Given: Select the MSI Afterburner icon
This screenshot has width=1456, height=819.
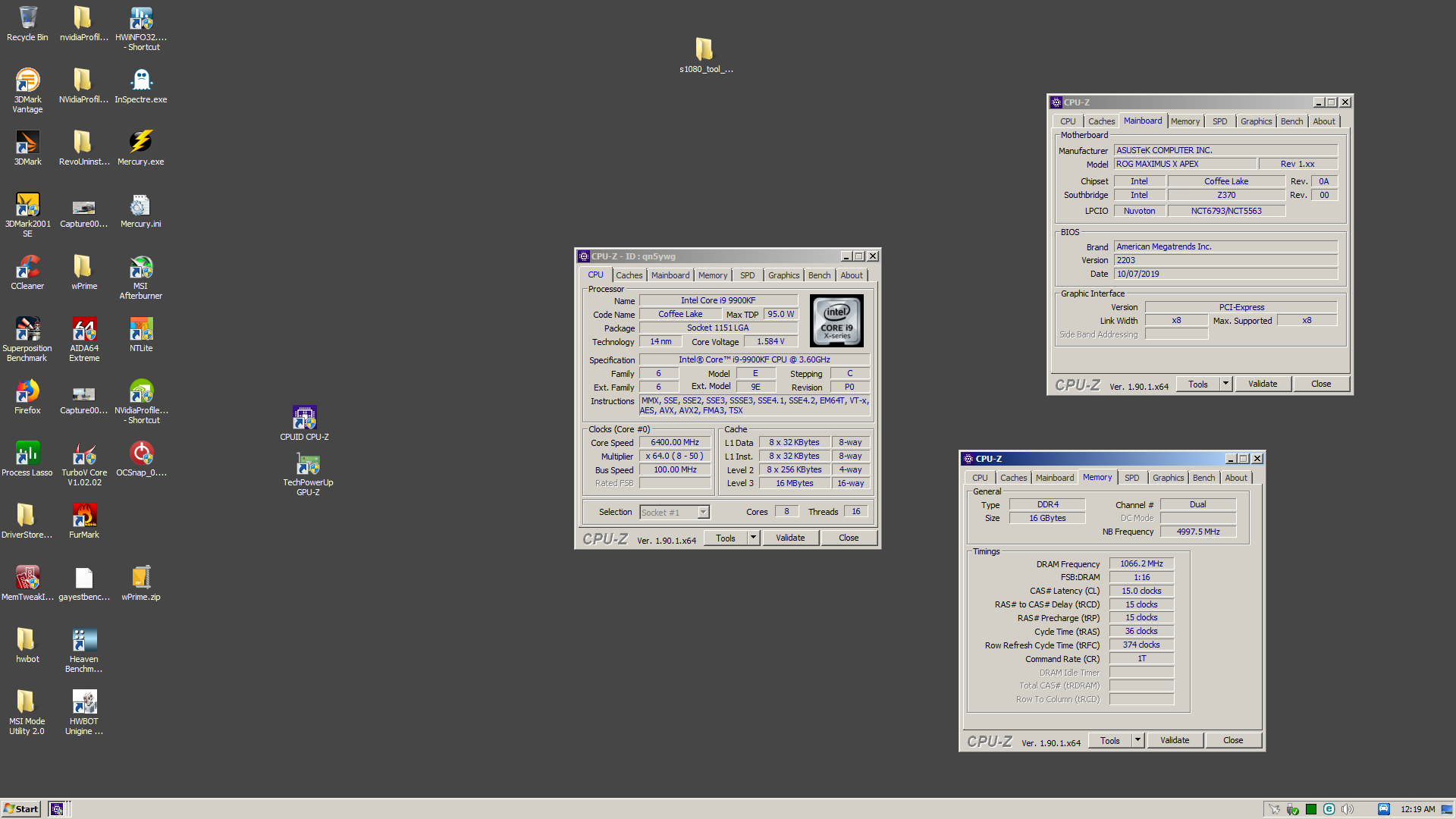Looking at the screenshot, I should click(141, 267).
